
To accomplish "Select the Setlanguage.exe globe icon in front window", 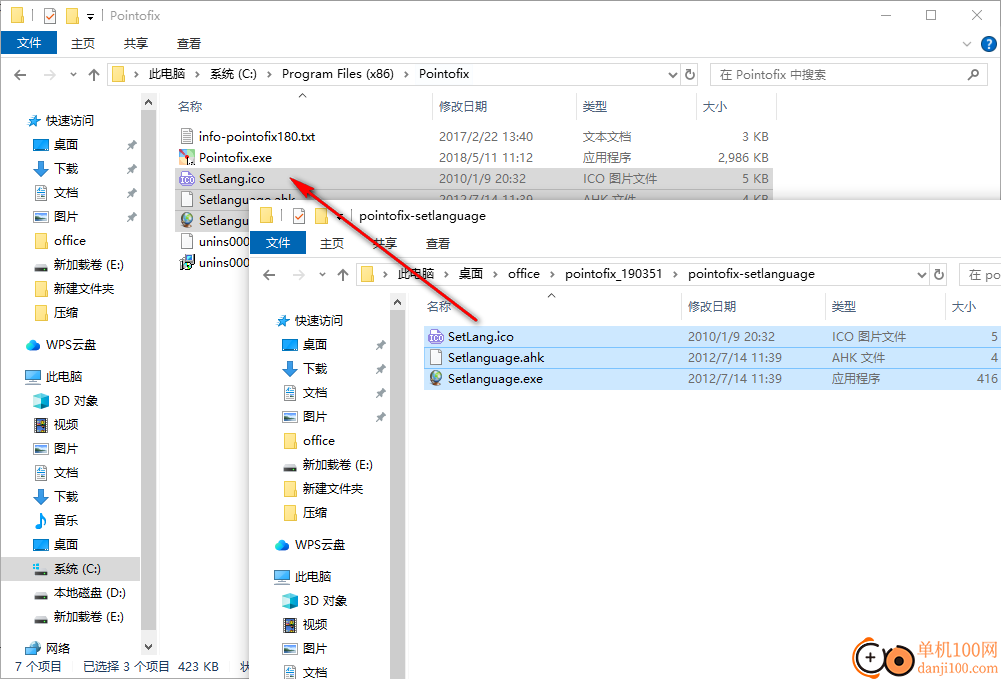I will coord(436,378).
